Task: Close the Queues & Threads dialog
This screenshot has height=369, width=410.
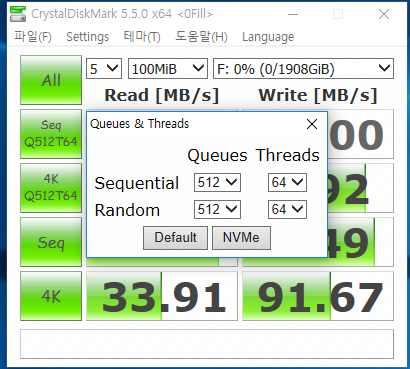Action: [312, 124]
